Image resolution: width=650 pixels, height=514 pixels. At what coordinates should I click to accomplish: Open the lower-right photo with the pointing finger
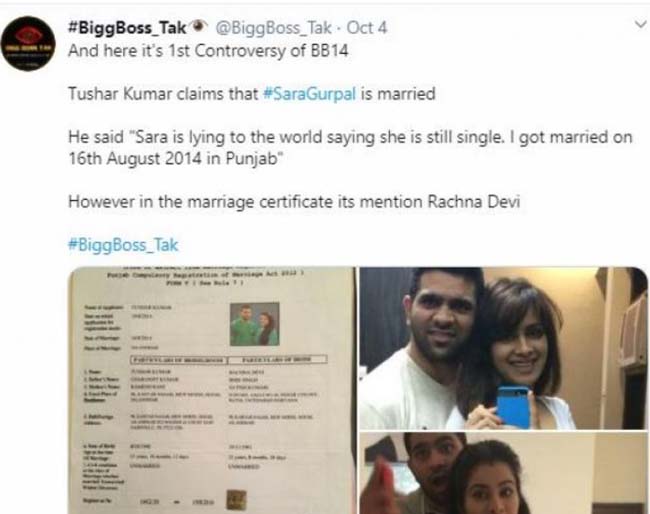[503, 473]
